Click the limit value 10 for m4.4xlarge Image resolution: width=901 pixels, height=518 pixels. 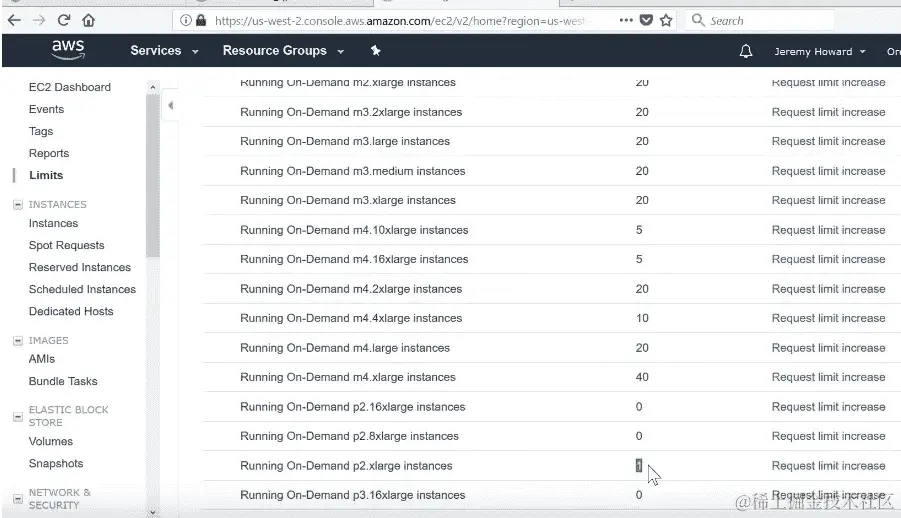point(642,319)
